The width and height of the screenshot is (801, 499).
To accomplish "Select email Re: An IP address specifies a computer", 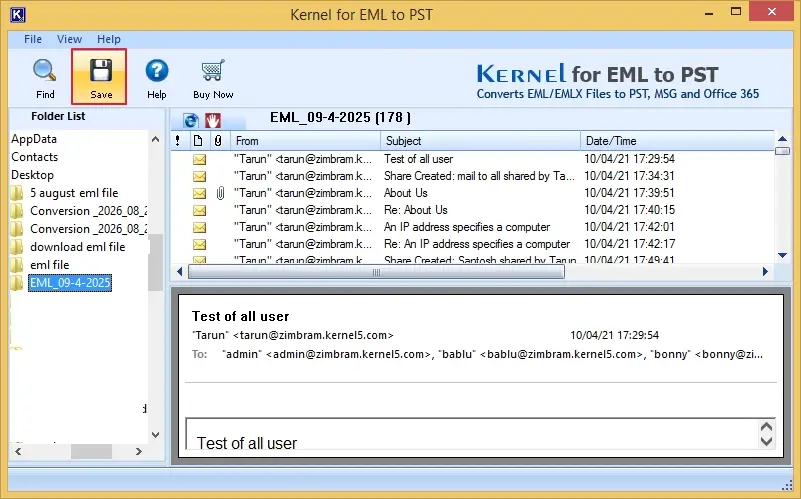I will 477,244.
